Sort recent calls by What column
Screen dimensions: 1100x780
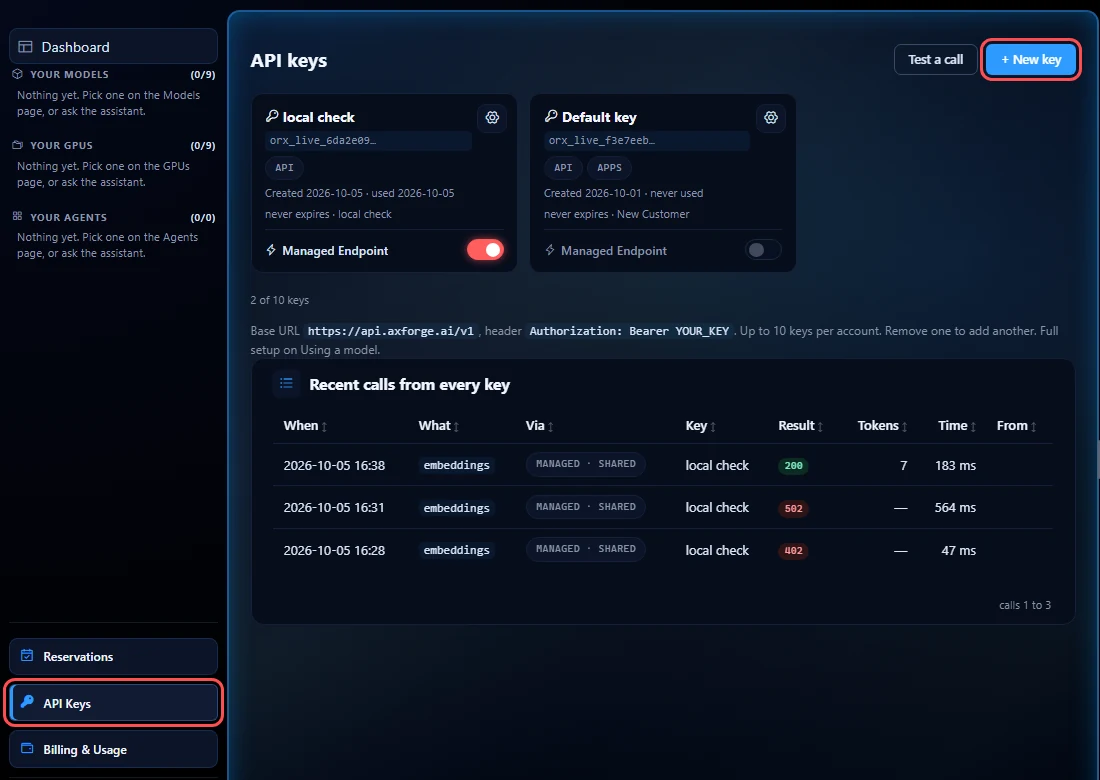tap(439, 426)
